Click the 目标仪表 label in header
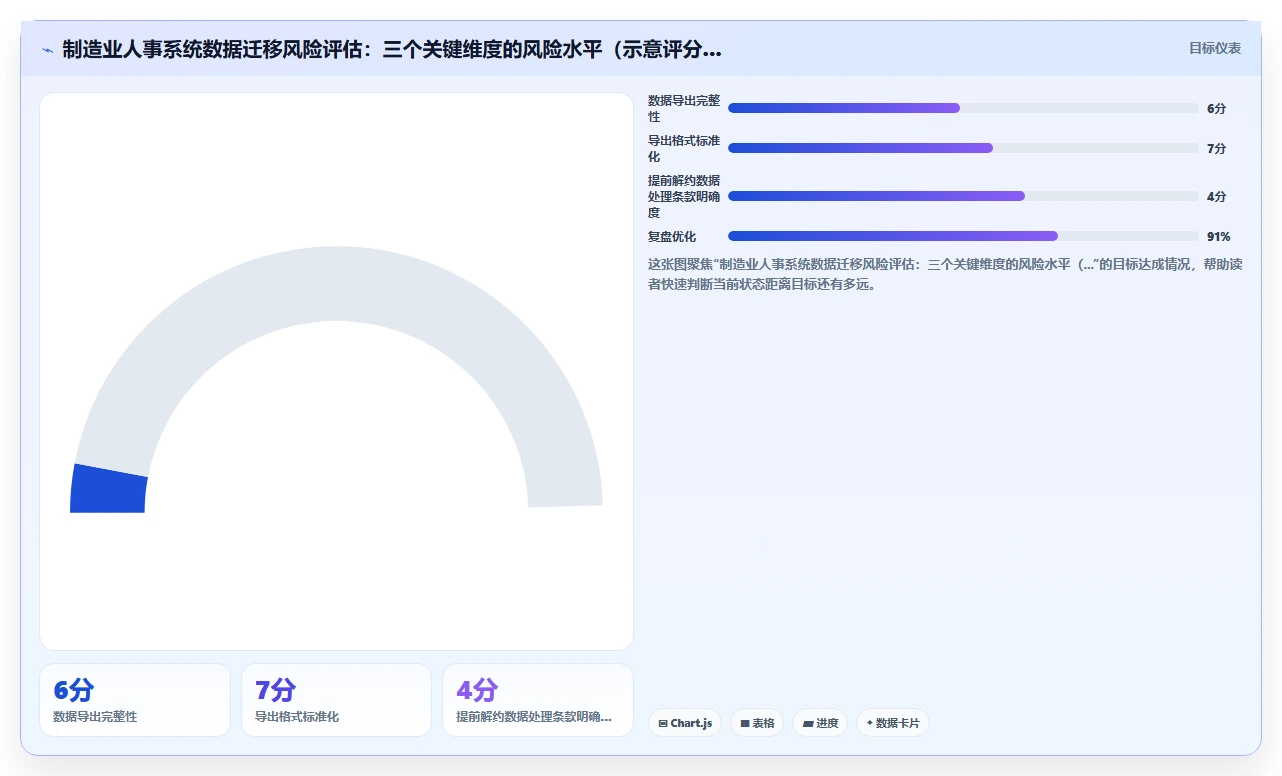Image resolution: width=1282 pixels, height=776 pixels. (x=1215, y=48)
